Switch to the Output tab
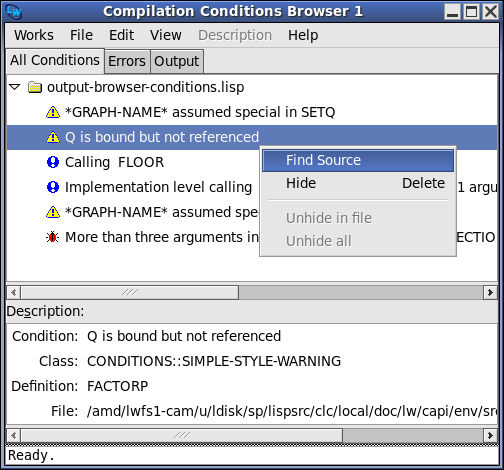504x470 pixels. [177, 61]
